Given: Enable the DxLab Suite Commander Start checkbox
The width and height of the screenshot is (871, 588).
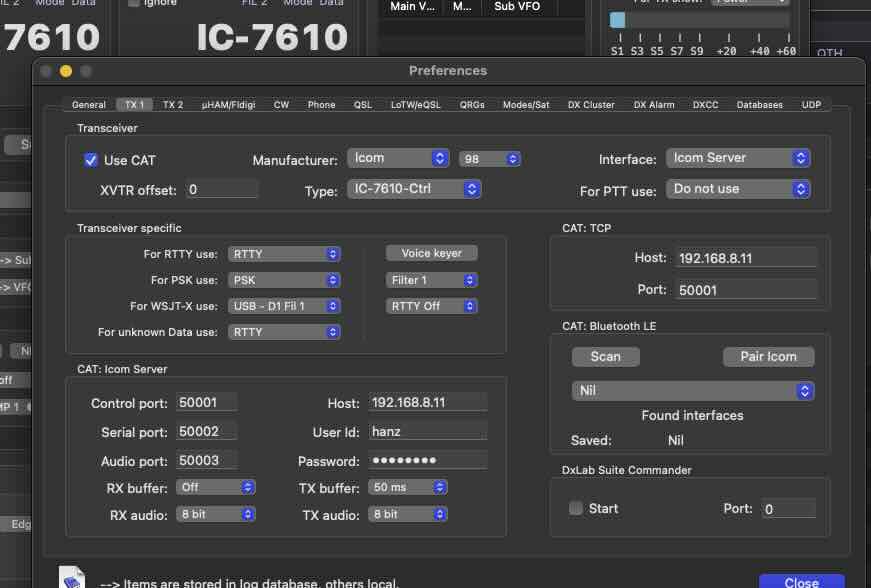Looking at the screenshot, I should 576,508.
